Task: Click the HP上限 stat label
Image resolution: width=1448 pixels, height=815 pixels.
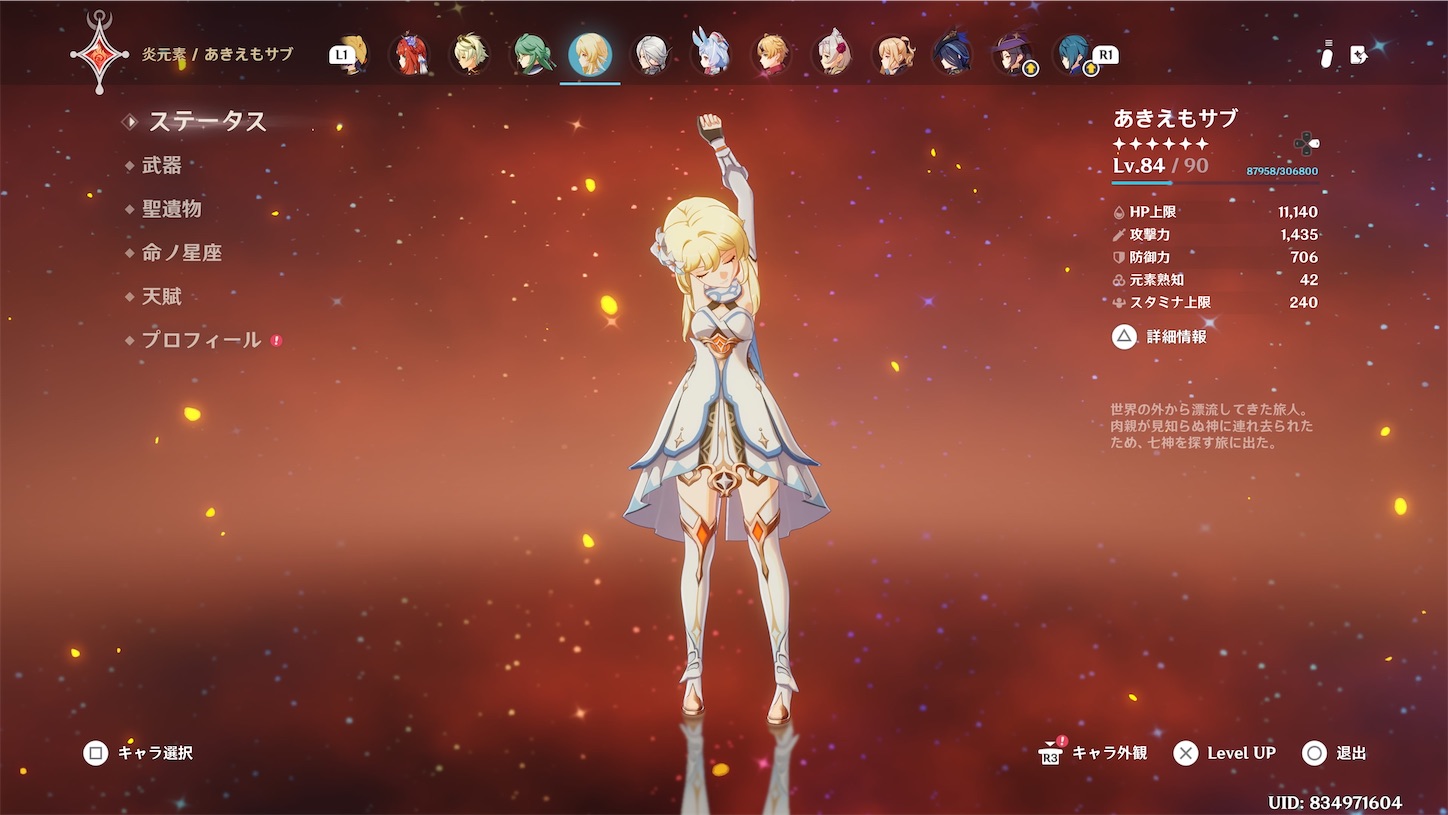Action: (x=1153, y=212)
